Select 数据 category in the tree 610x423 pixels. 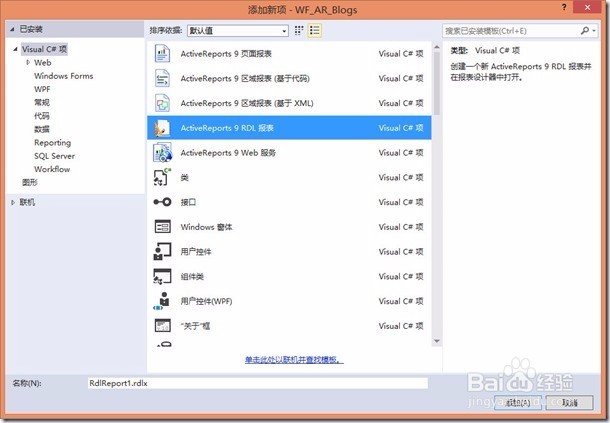pos(42,129)
